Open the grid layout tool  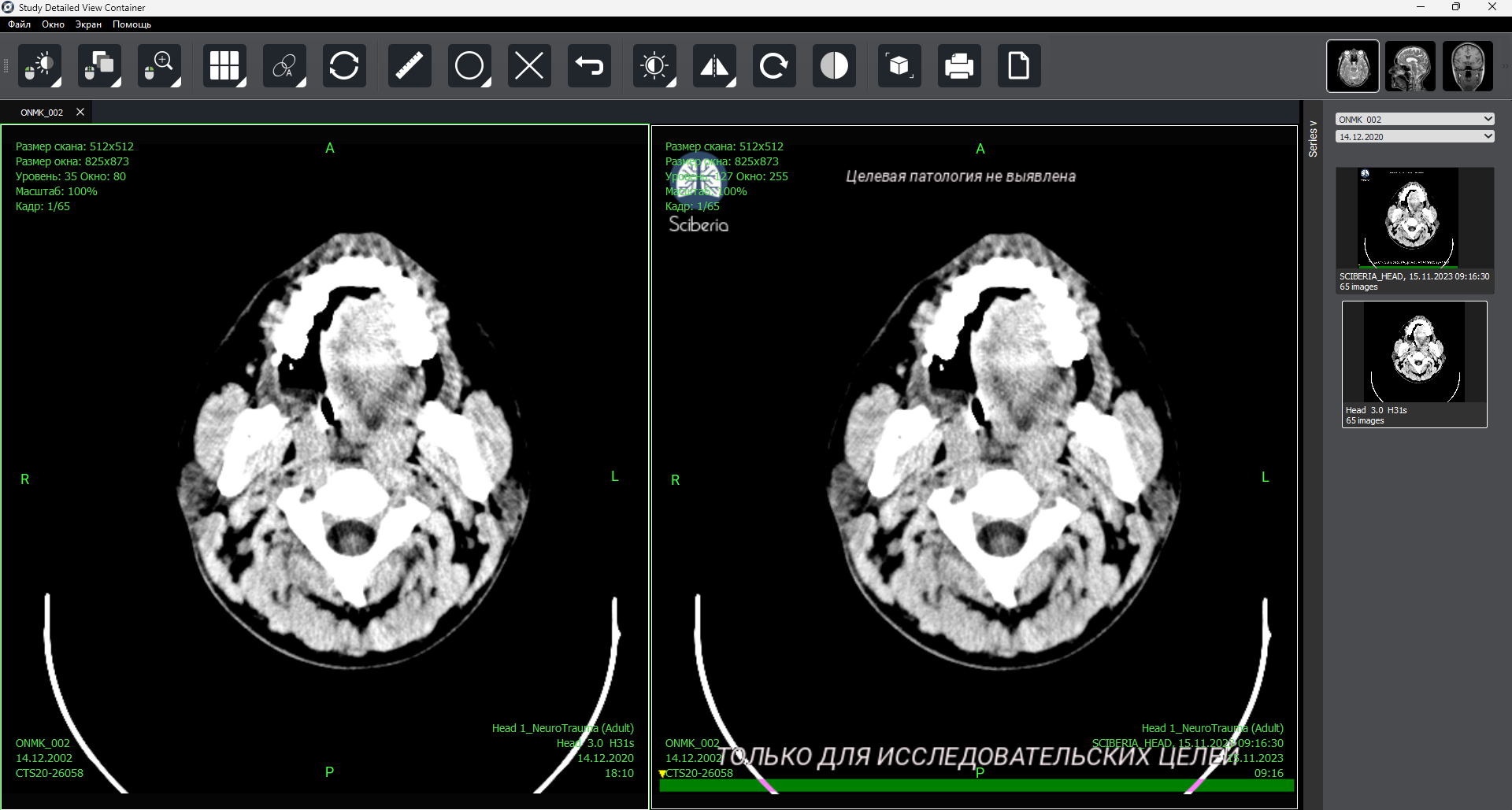pyautogui.click(x=224, y=66)
